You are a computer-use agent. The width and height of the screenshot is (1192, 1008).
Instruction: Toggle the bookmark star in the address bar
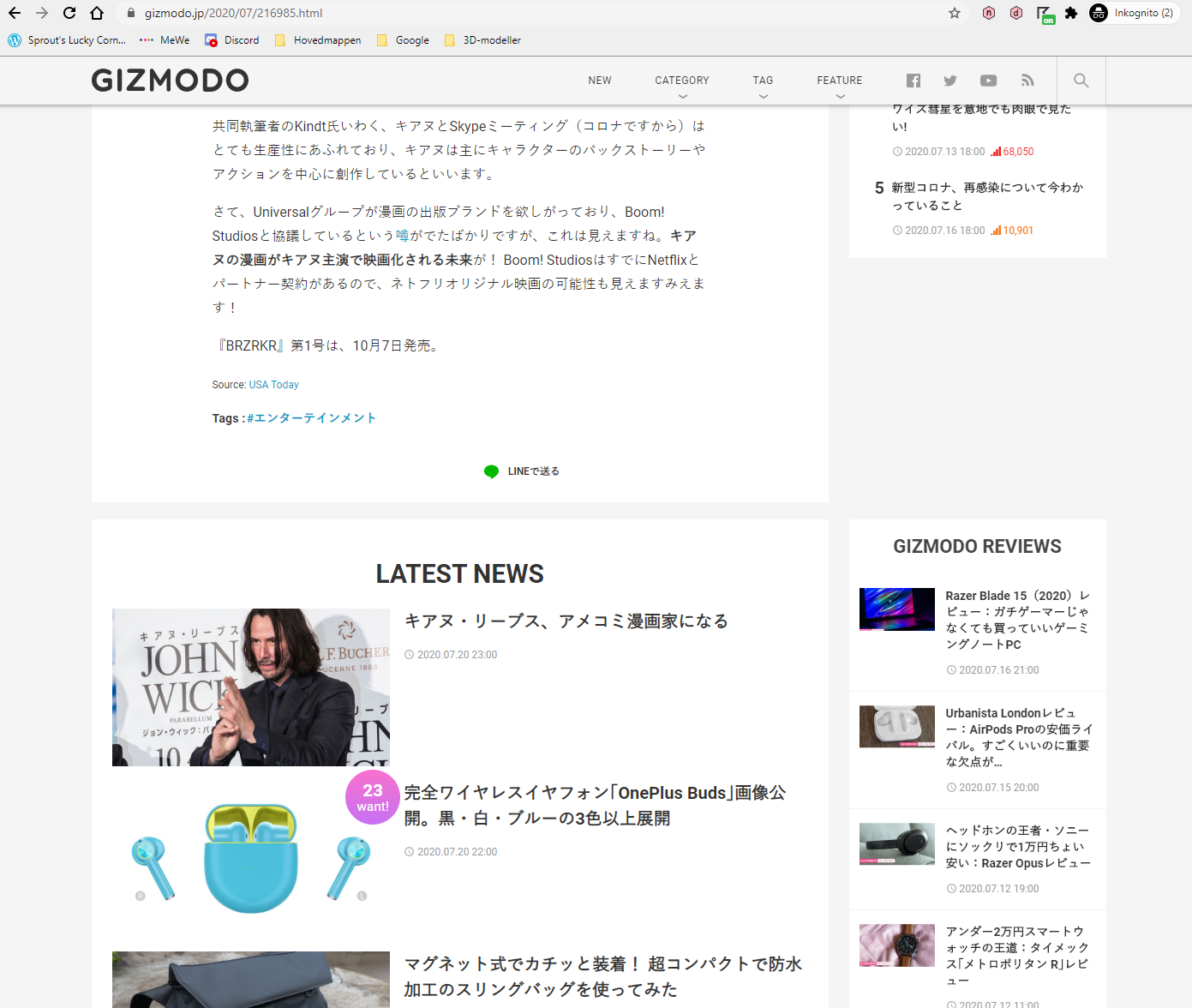pos(954,13)
